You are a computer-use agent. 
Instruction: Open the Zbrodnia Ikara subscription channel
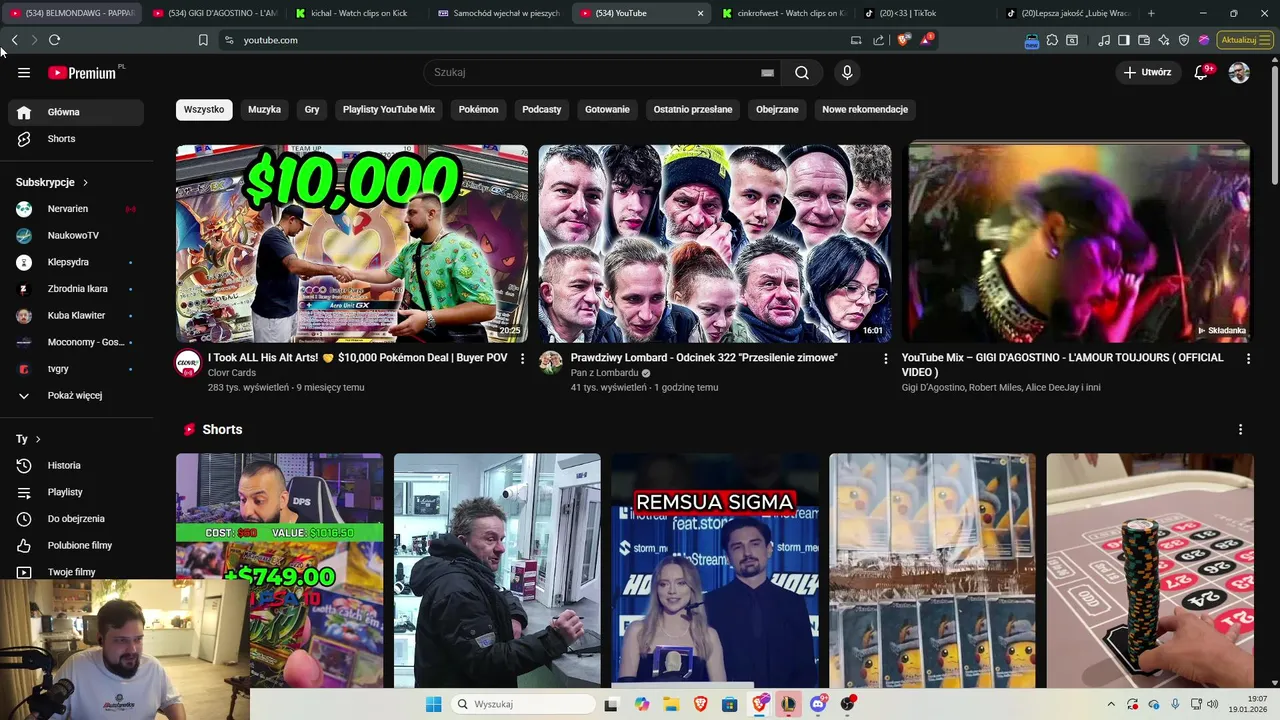click(x=76, y=289)
